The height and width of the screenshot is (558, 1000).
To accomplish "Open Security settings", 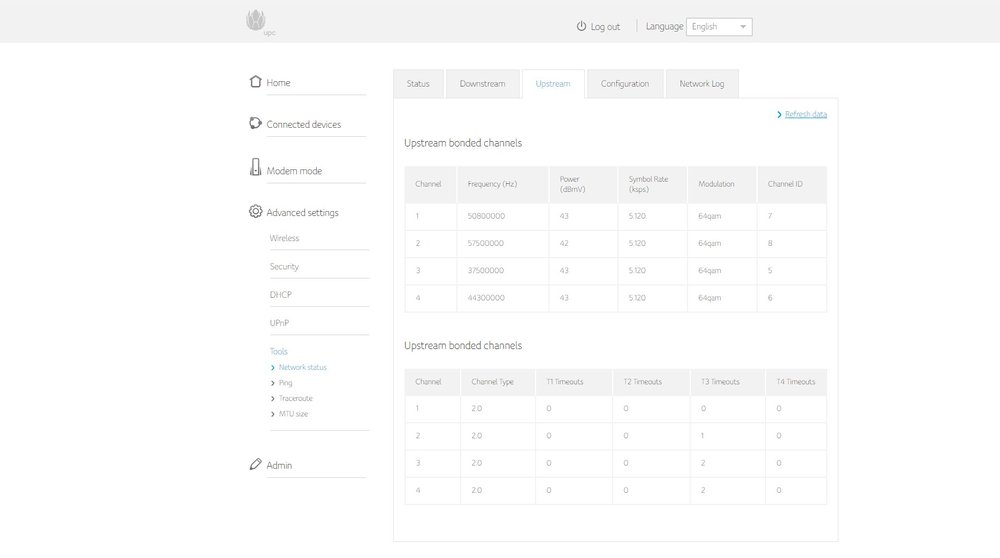I will coord(284,267).
